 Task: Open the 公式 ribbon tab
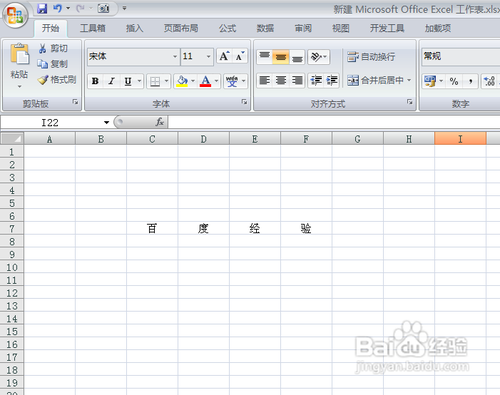coord(227,28)
